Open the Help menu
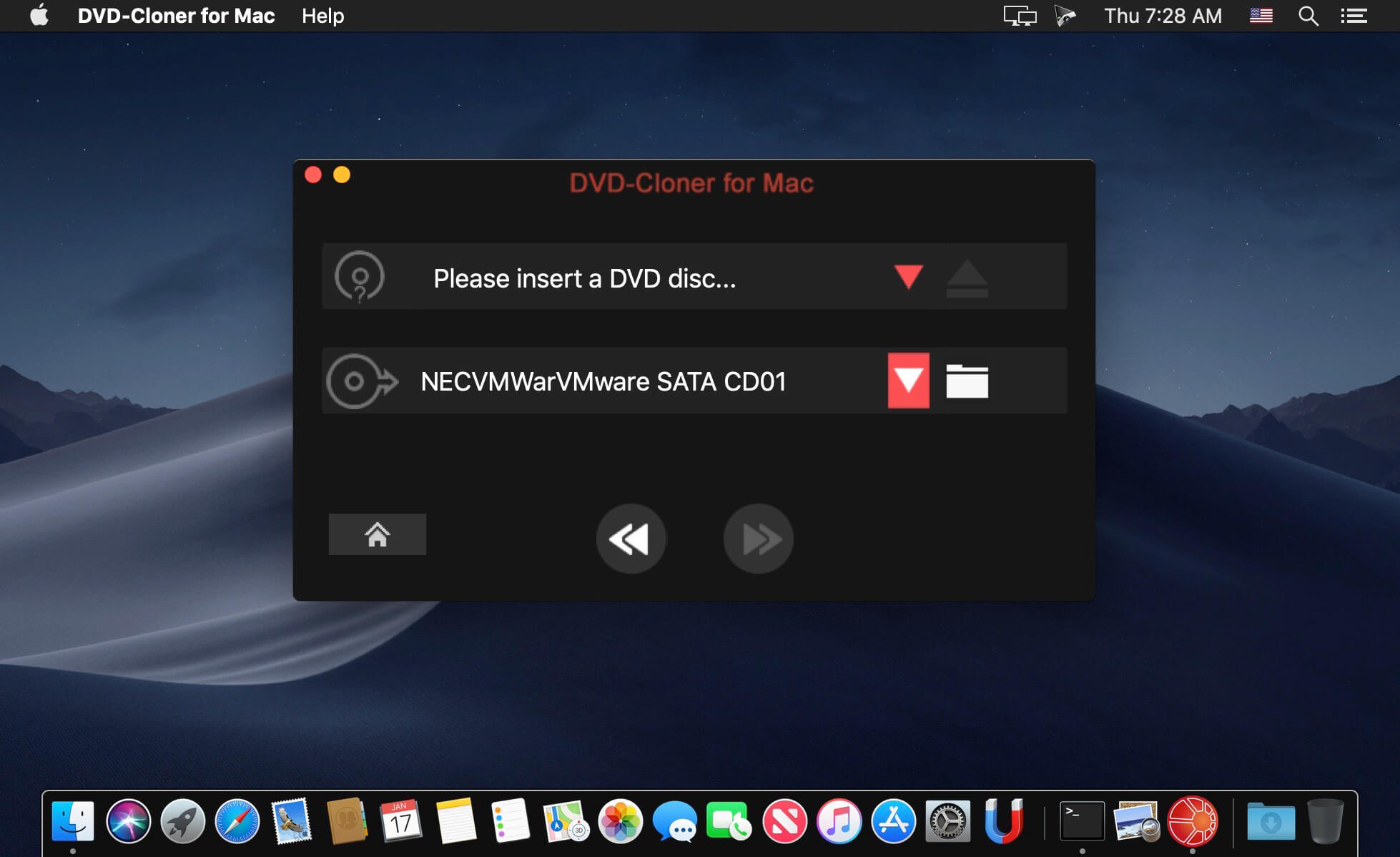Viewport: 1400px width, 857px height. 322,16
